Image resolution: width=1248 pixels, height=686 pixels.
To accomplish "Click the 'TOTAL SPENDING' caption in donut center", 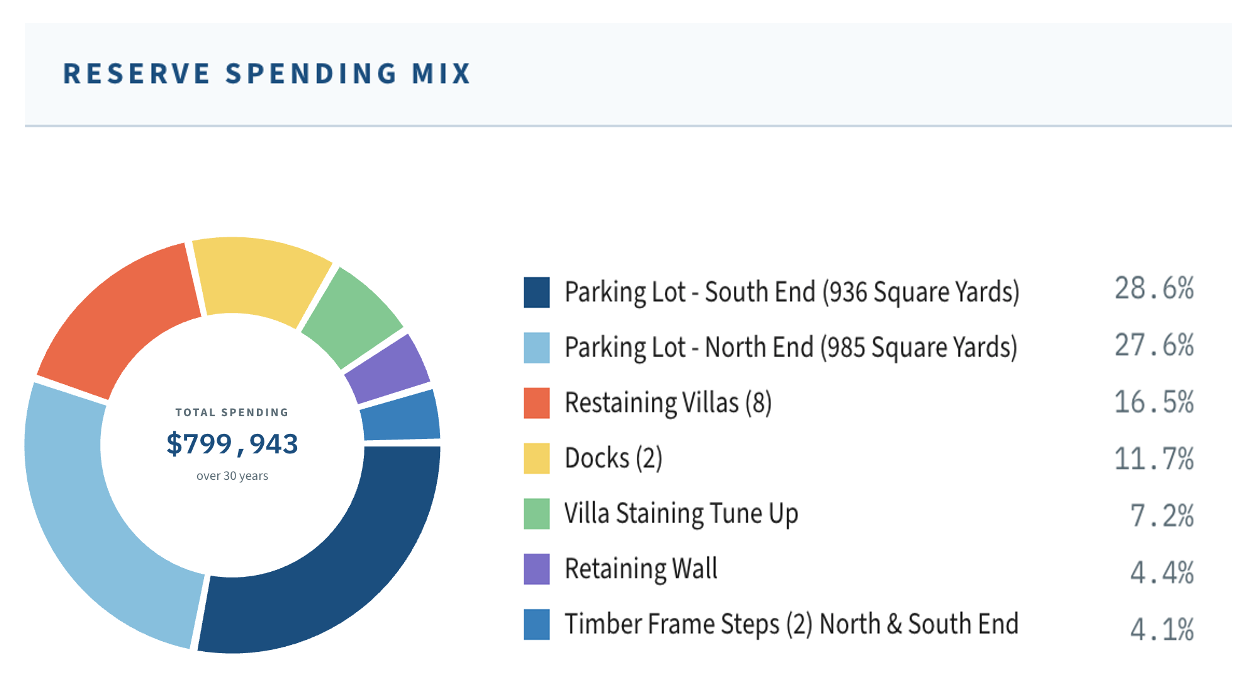I will pyautogui.click(x=232, y=412).
